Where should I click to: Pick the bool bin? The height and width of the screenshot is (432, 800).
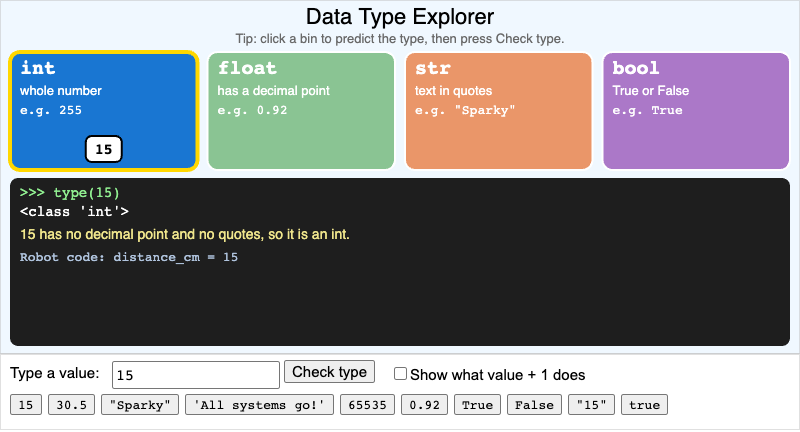coord(696,111)
